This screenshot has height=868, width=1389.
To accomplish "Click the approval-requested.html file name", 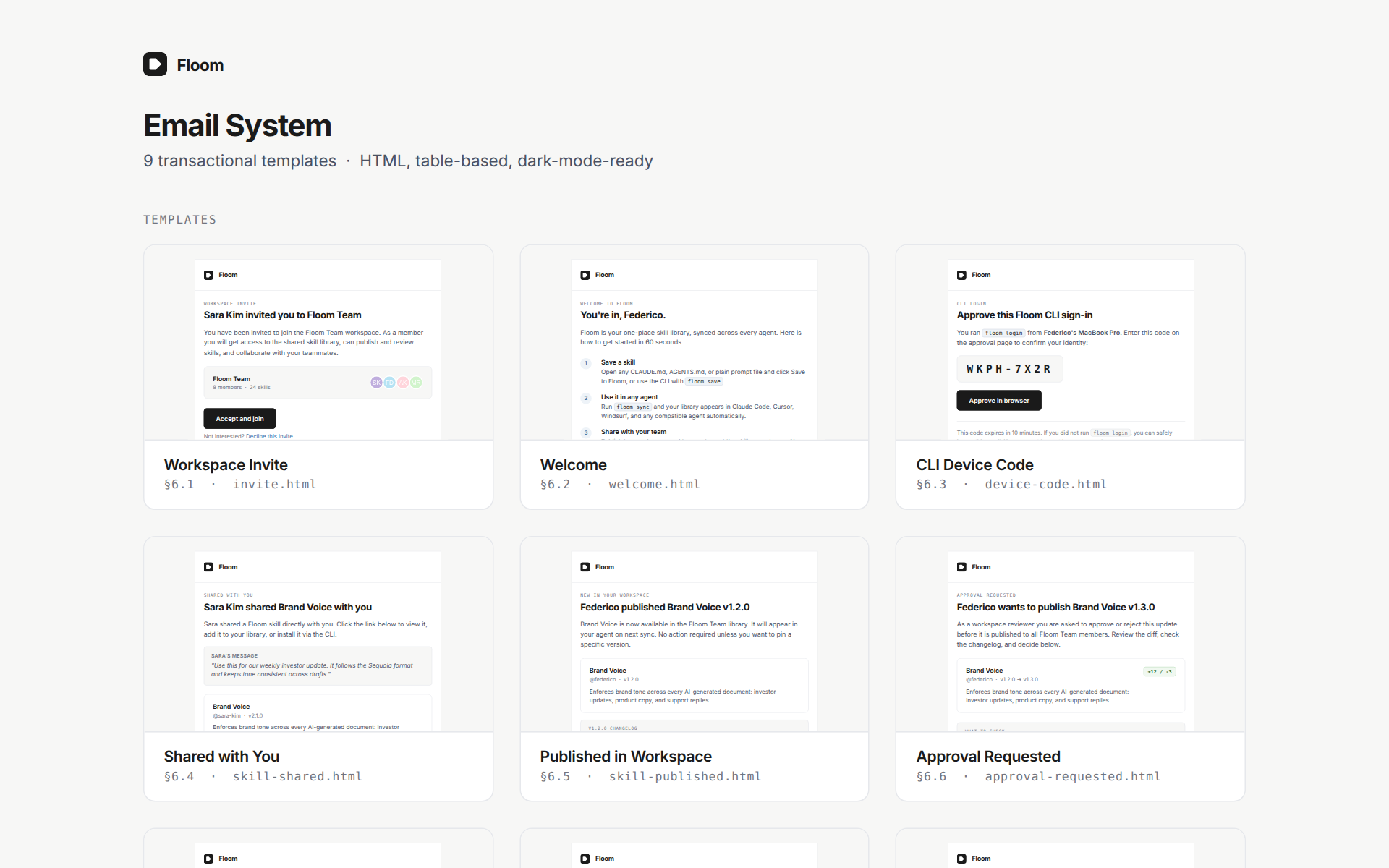I will 1072,777.
